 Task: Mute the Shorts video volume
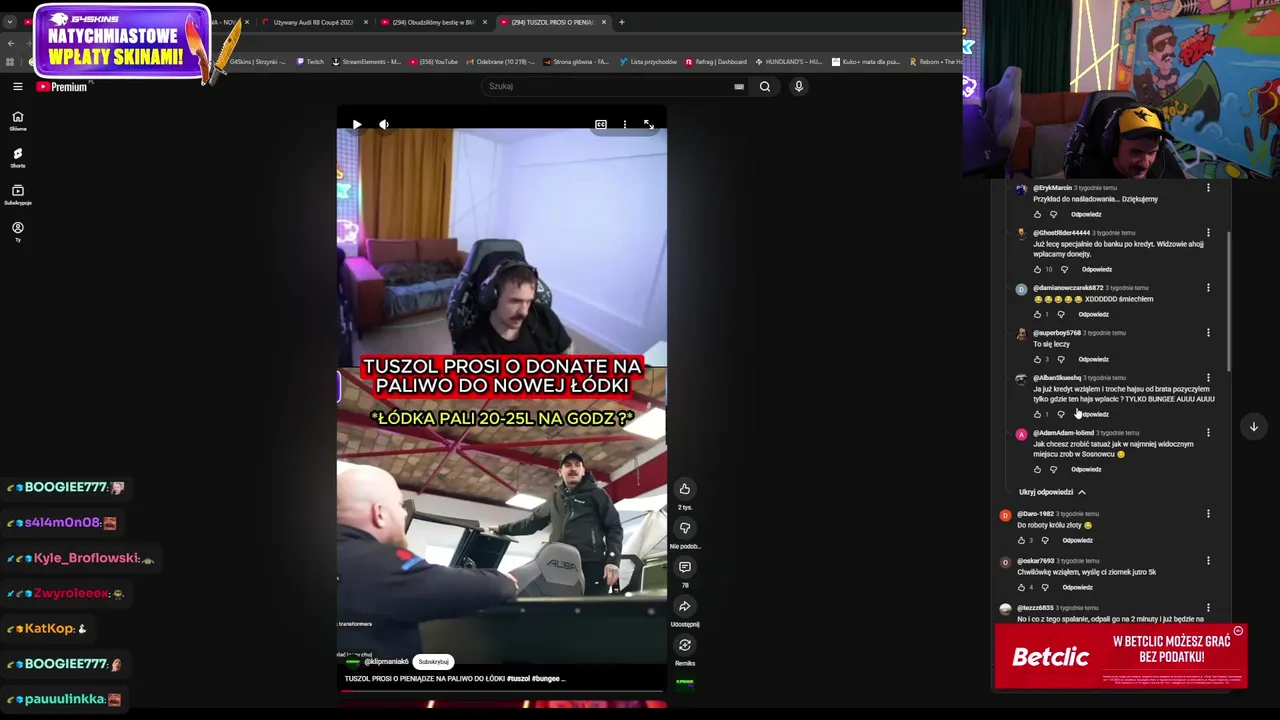click(384, 125)
